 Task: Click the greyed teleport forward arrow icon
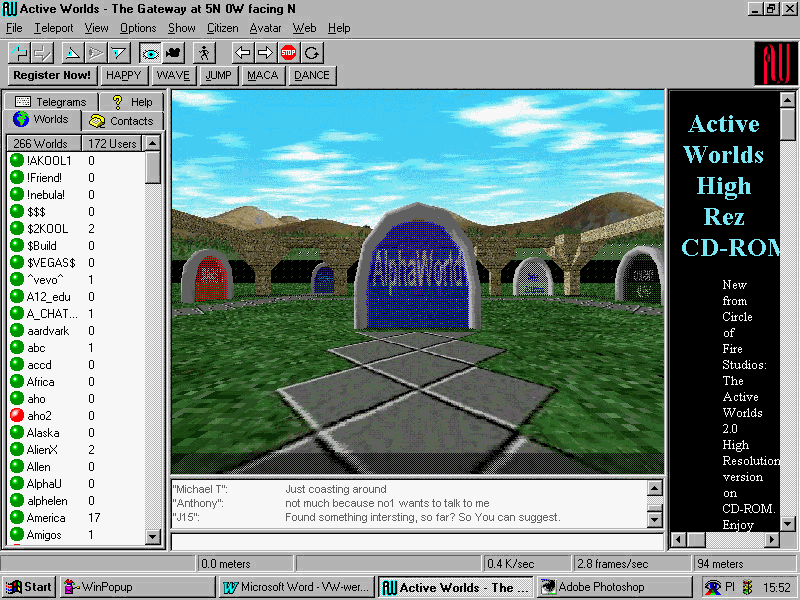(x=42, y=53)
